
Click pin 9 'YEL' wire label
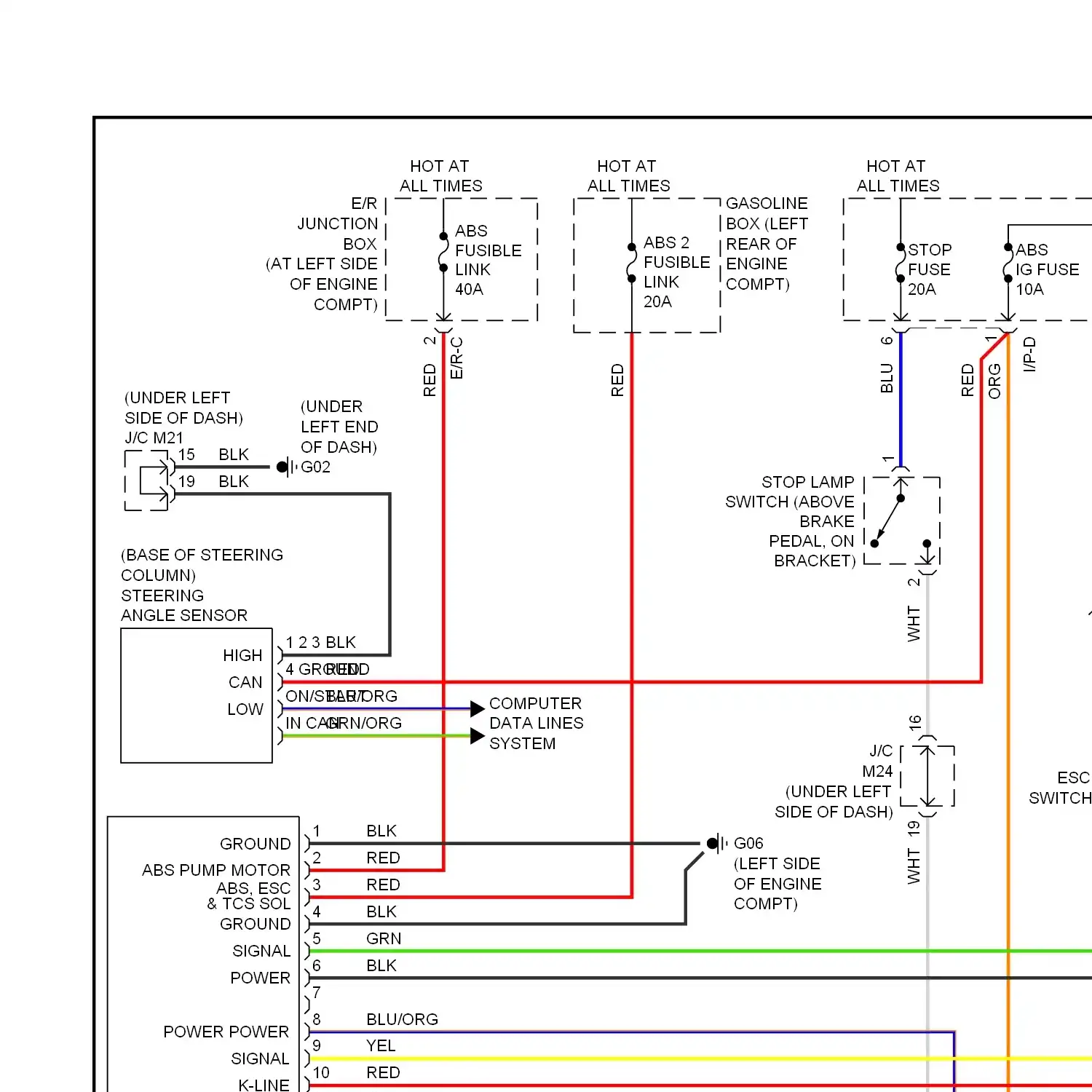[x=381, y=1046]
